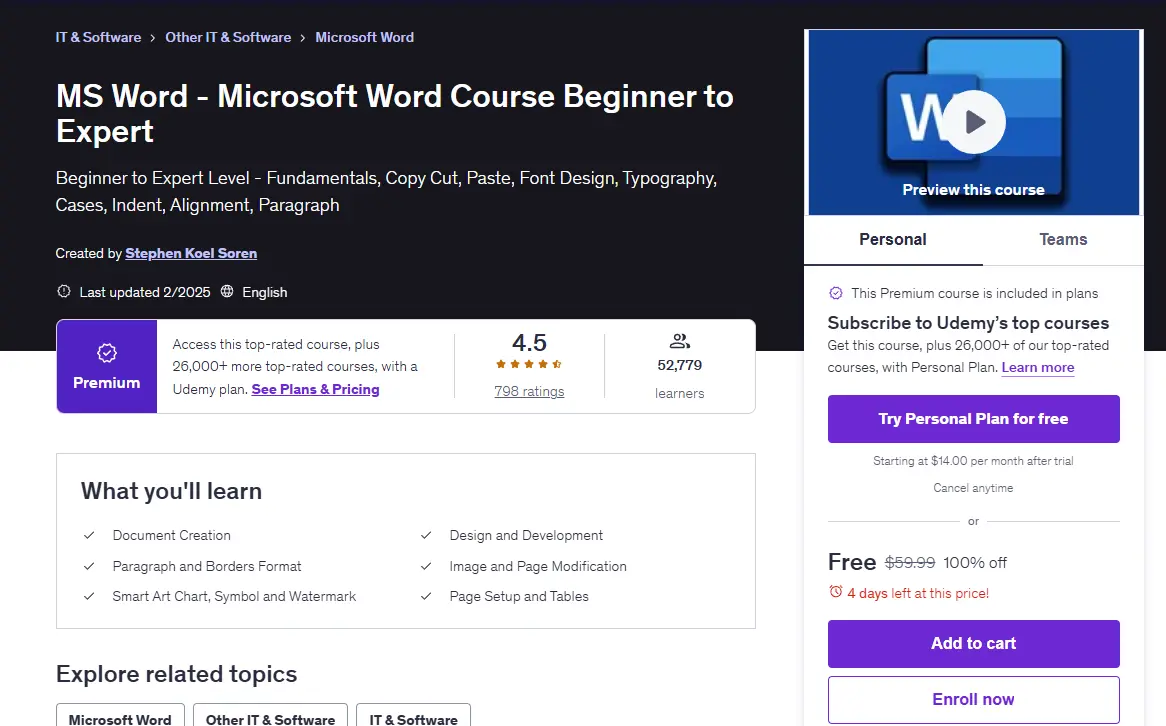Click Try Personal Plan for free
Viewport: 1166px width, 726px height.
(973, 419)
